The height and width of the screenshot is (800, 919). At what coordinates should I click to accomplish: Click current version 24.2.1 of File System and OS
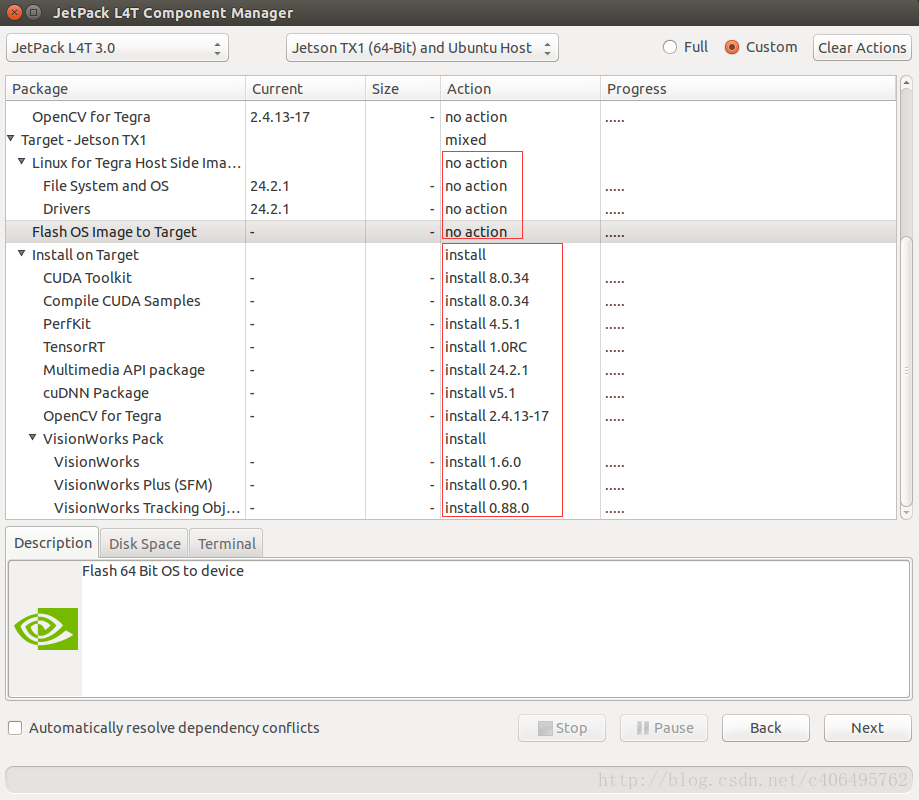(x=270, y=186)
